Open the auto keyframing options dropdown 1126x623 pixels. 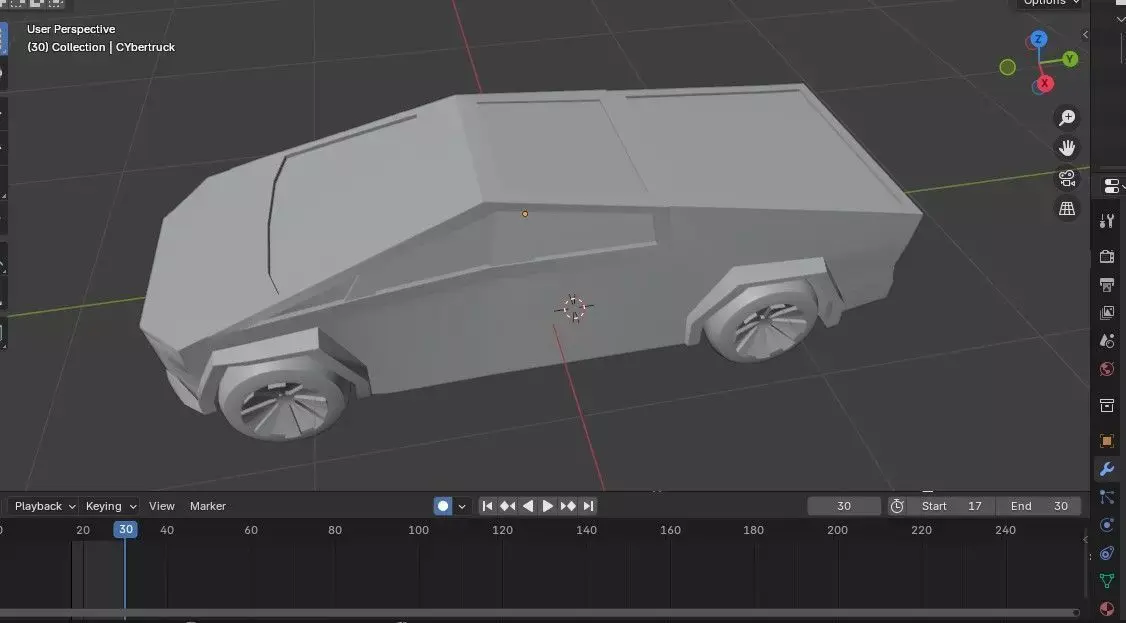[x=462, y=507]
